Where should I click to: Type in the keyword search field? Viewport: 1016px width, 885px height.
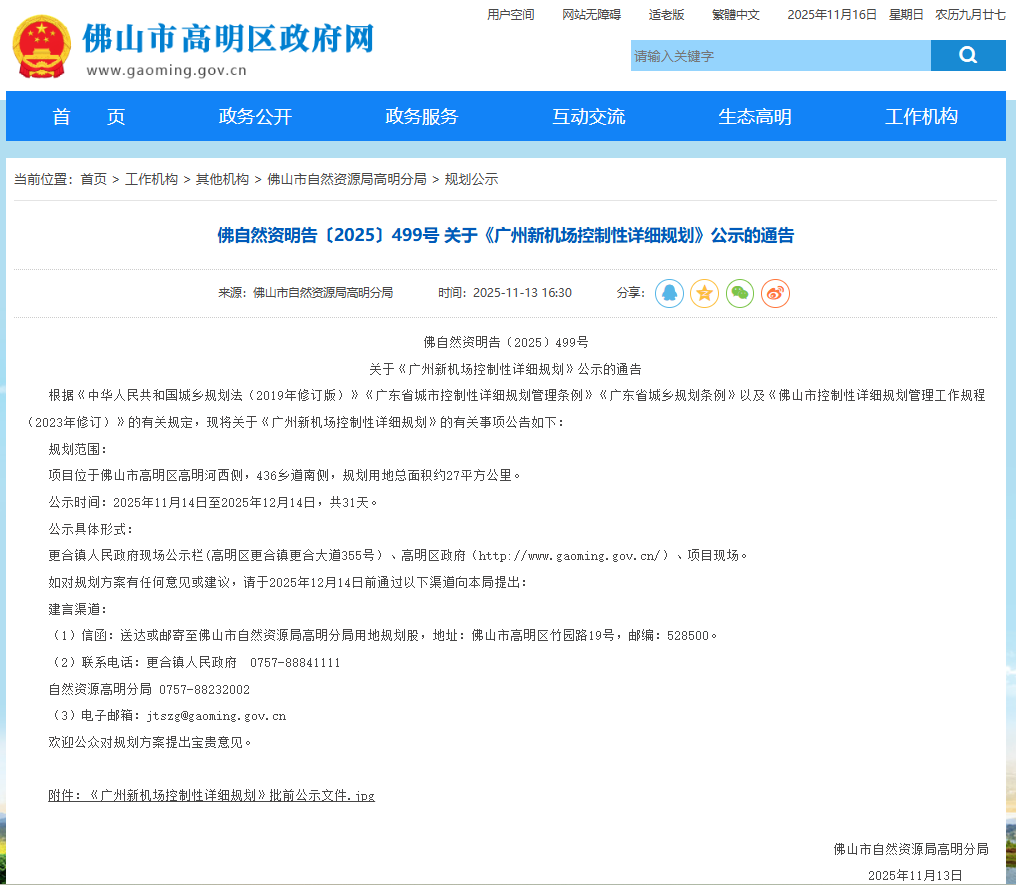pos(780,56)
